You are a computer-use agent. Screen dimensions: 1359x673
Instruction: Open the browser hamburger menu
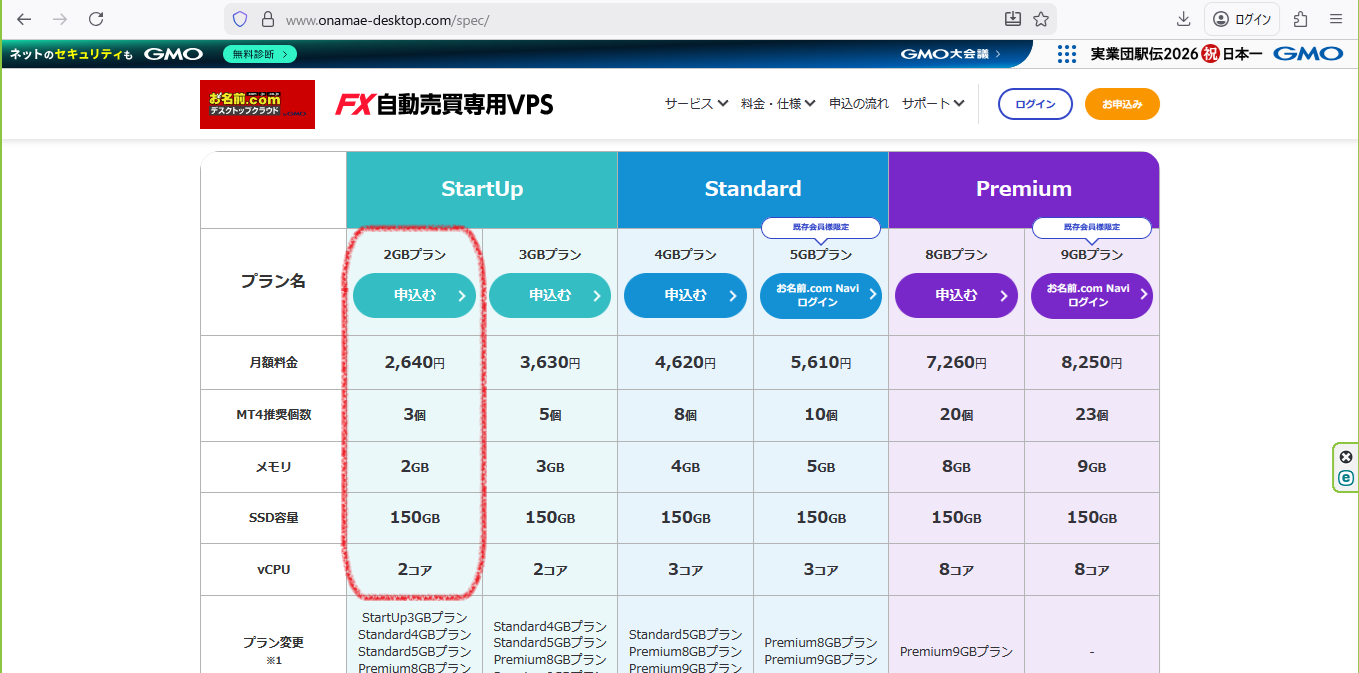point(1336,19)
